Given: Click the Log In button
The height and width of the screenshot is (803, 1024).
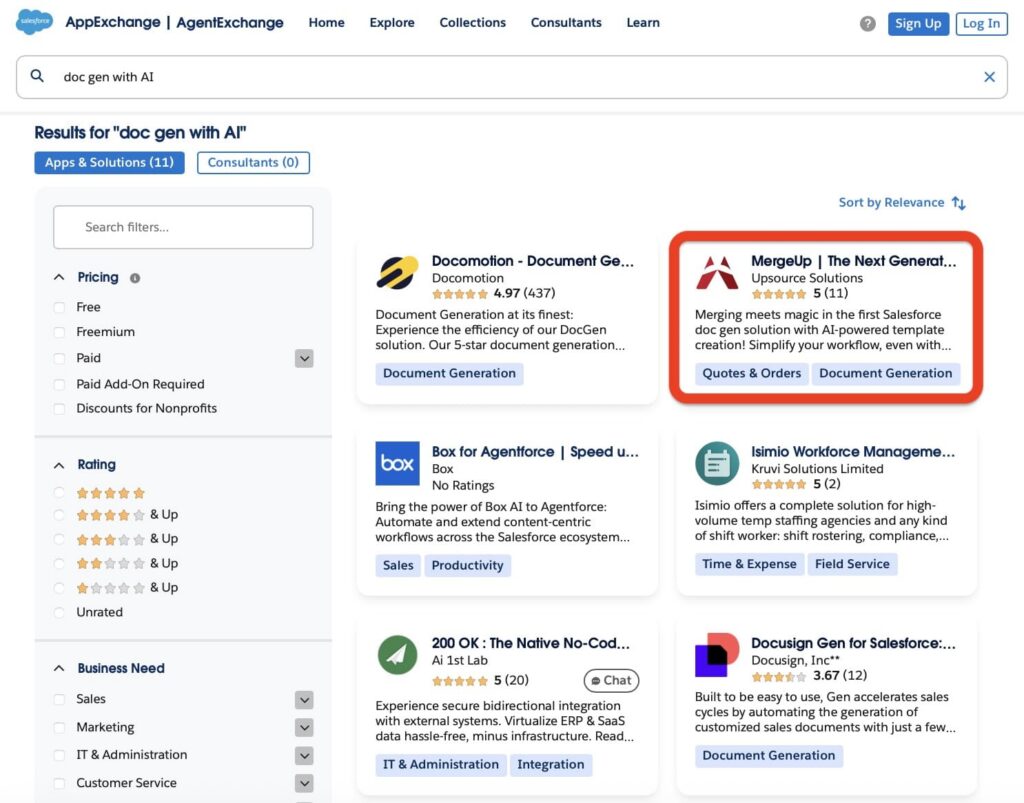Looking at the screenshot, I should pyautogui.click(x=982, y=24).
